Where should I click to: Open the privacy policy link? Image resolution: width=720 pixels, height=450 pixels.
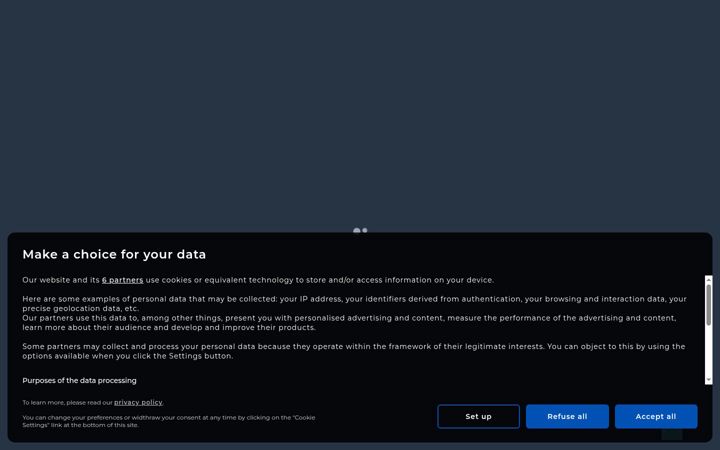[138, 402]
